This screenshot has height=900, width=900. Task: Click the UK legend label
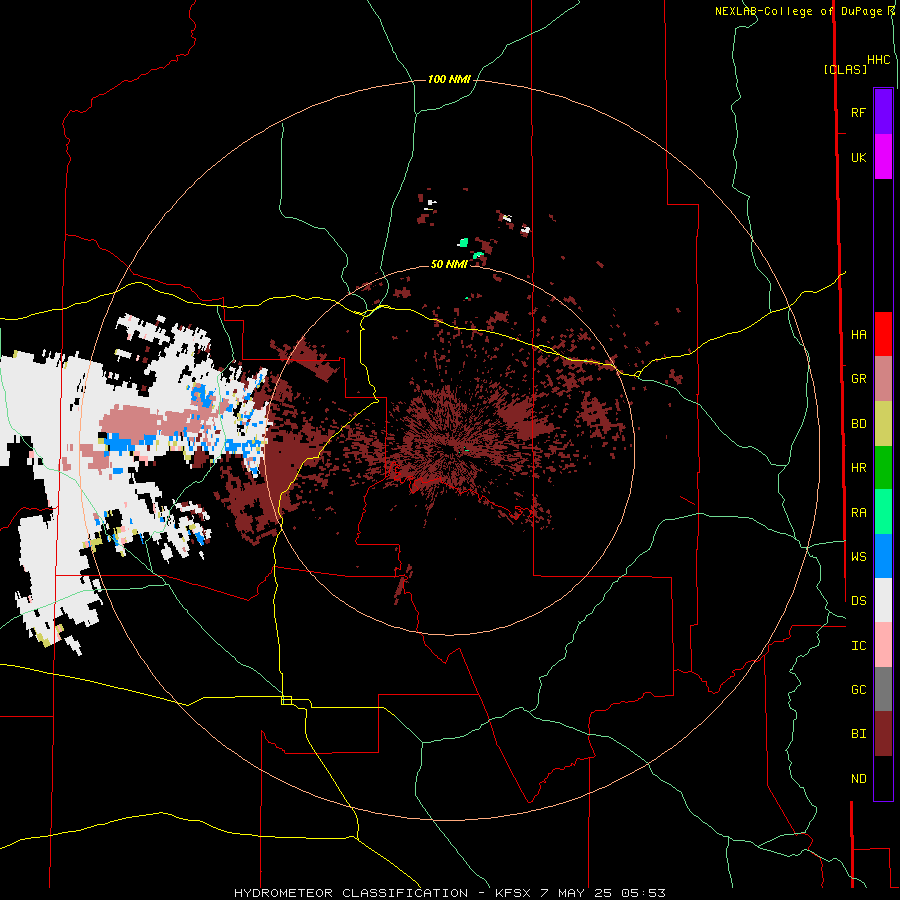pyautogui.click(x=858, y=157)
